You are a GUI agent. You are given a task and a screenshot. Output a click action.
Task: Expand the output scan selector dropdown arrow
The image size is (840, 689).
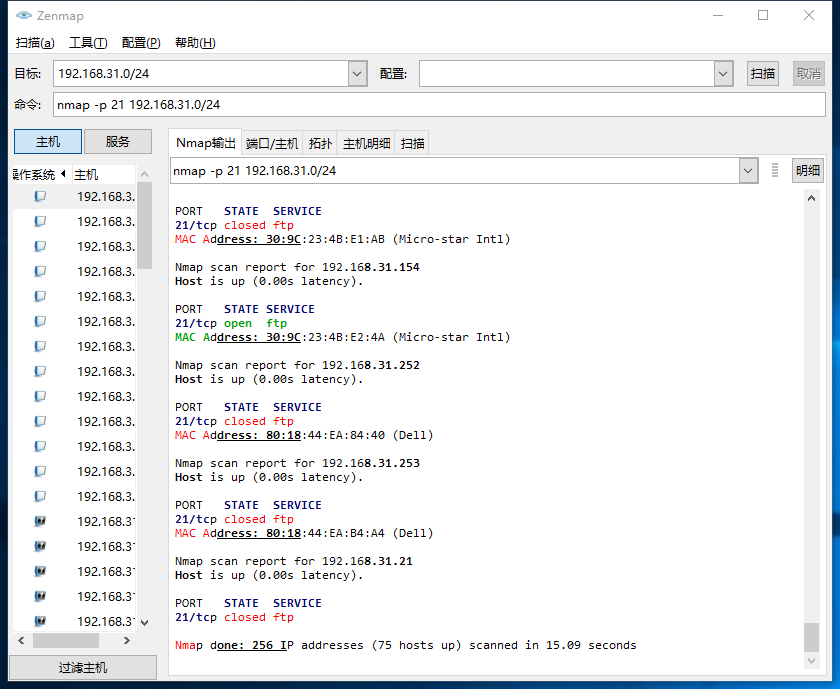tap(748, 171)
